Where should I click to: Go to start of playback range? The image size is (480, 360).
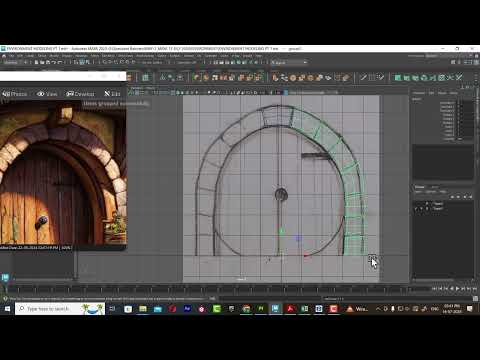pyautogui.click(x=434, y=289)
